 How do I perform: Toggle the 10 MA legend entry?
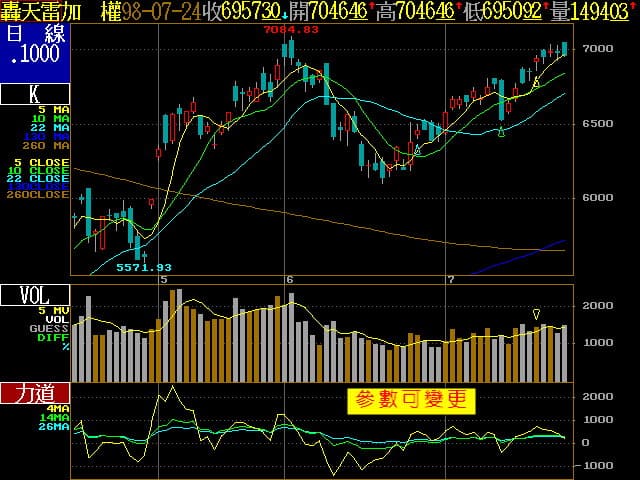56,118
